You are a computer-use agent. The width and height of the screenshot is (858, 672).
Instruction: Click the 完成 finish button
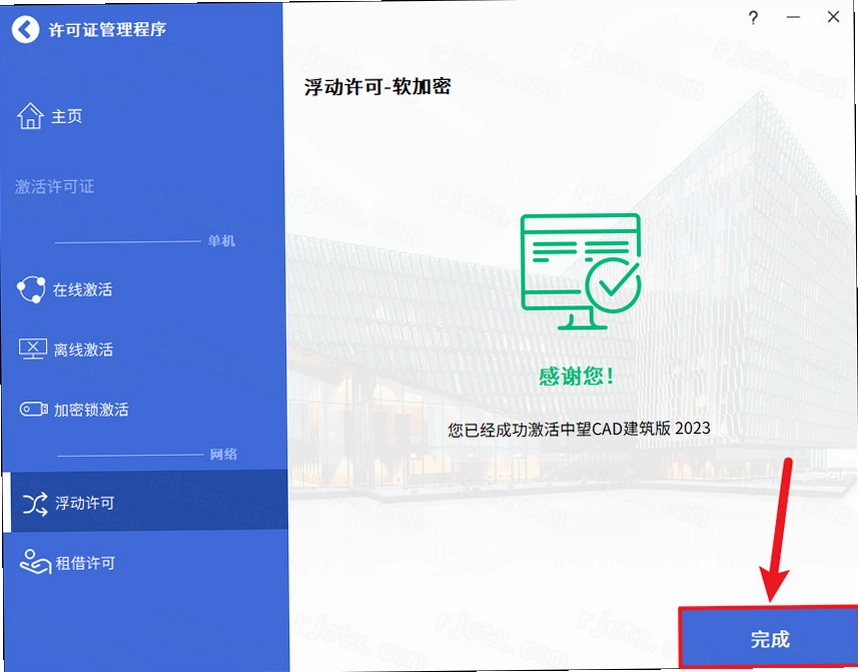pos(769,638)
